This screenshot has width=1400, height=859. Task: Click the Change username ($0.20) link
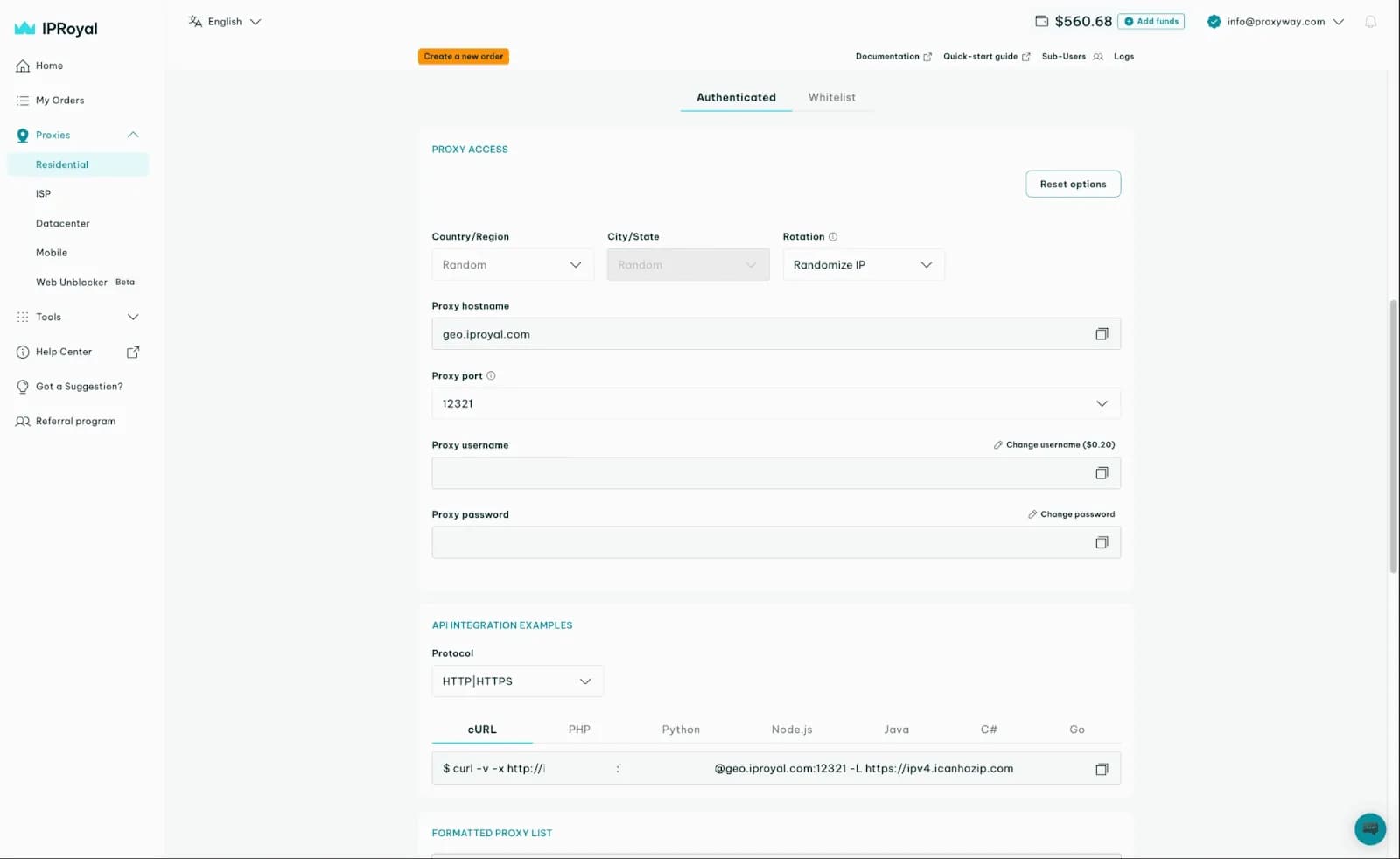coord(1054,444)
